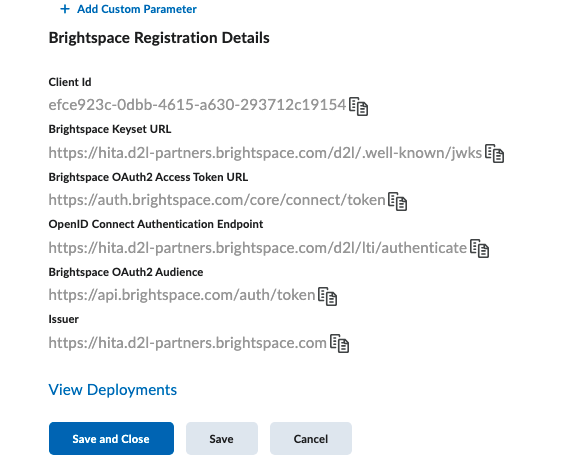
Task: Open the View Deployments link
Action: pos(113,390)
